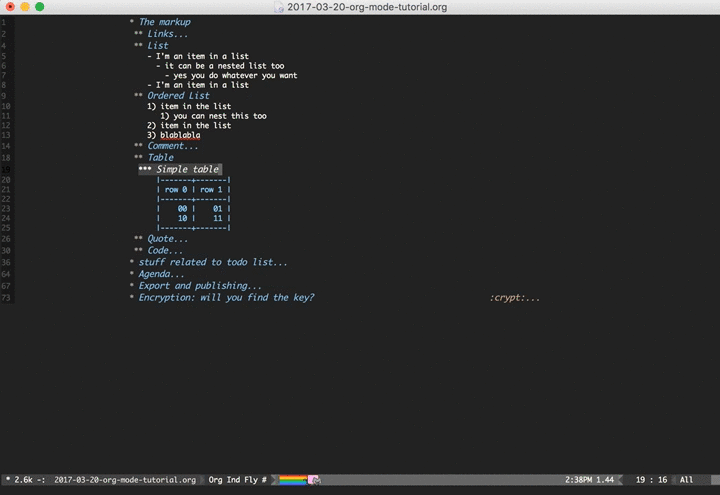Click the window title '2017-03-20-org-mode-tutorial.org'
The width and height of the screenshot is (720, 495).
(x=367, y=7)
